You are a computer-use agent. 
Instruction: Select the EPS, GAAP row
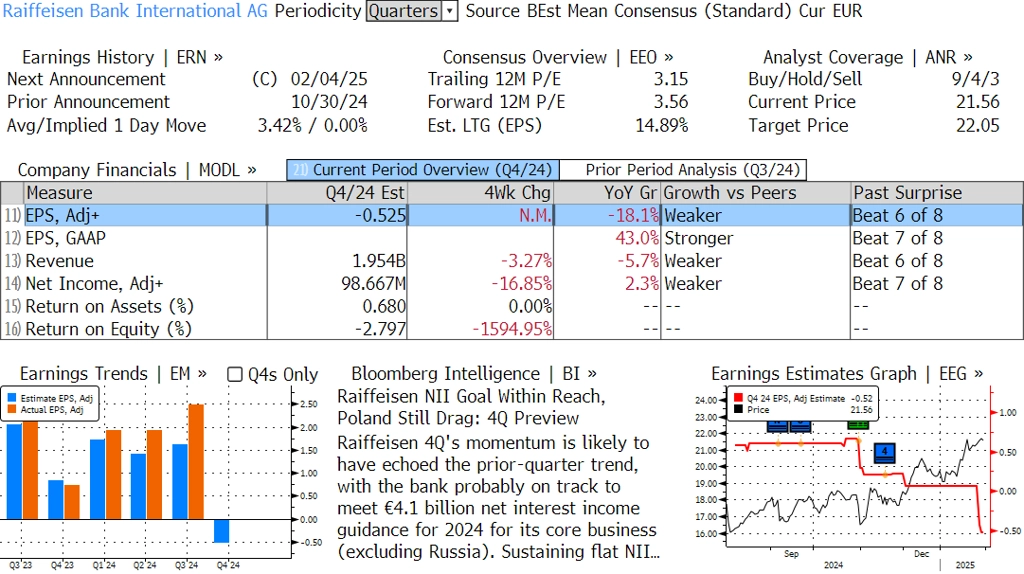coord(512,238)
